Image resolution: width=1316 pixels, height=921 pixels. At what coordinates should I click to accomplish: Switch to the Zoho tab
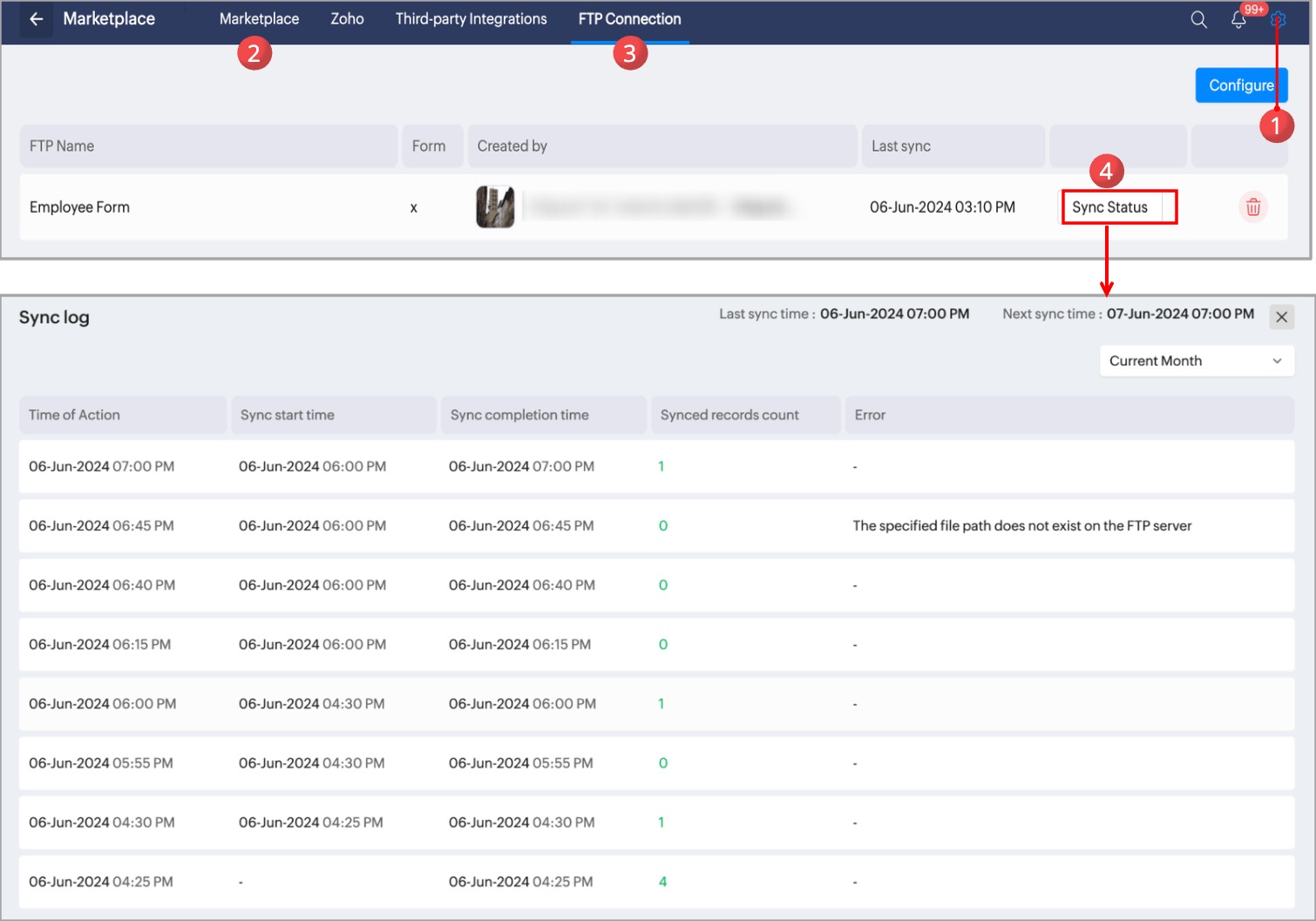pyautogui.click(x=347, y=19)
